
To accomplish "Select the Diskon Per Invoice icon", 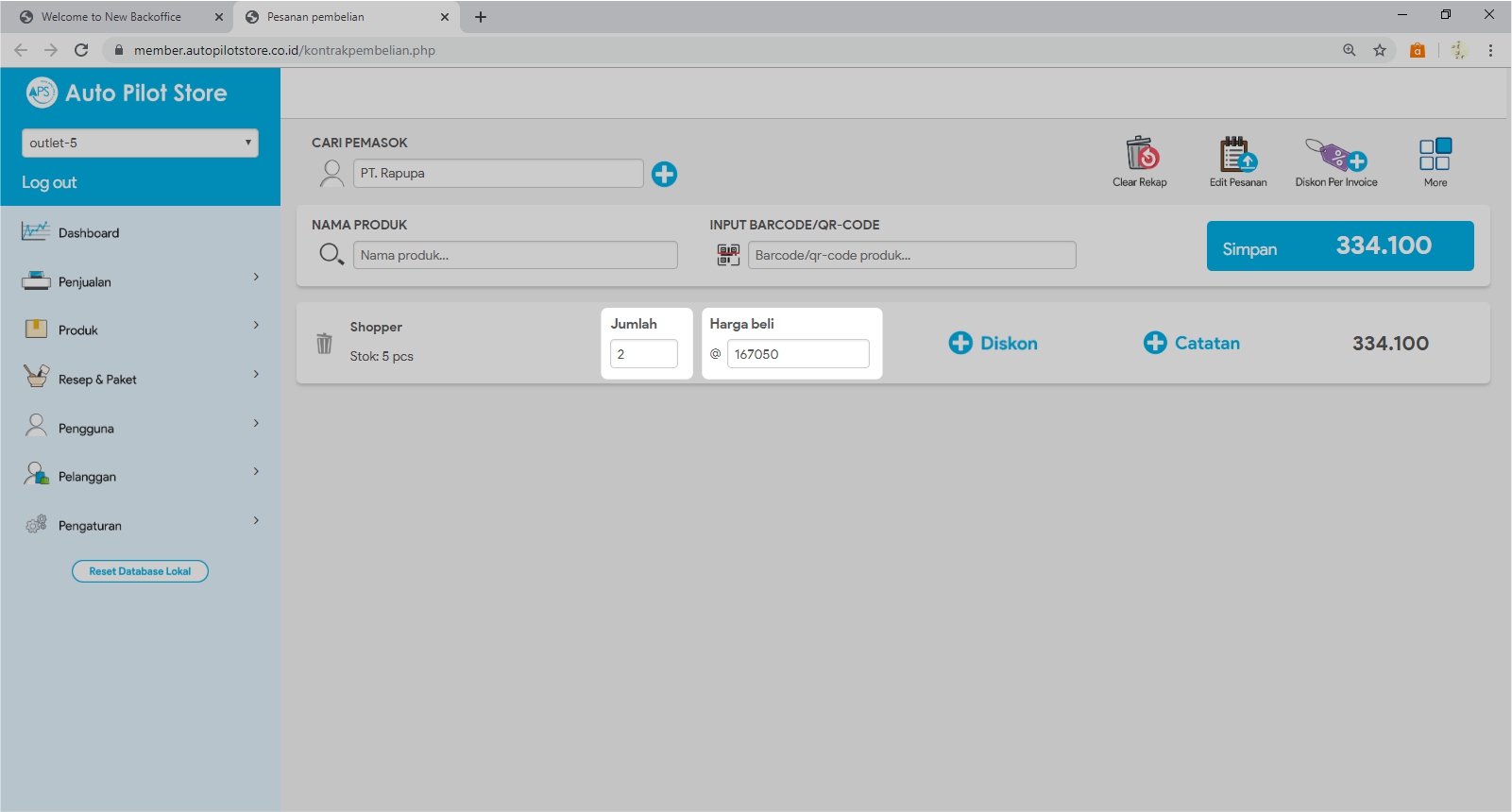I will pyautogui.click(x=1335, y=154).
